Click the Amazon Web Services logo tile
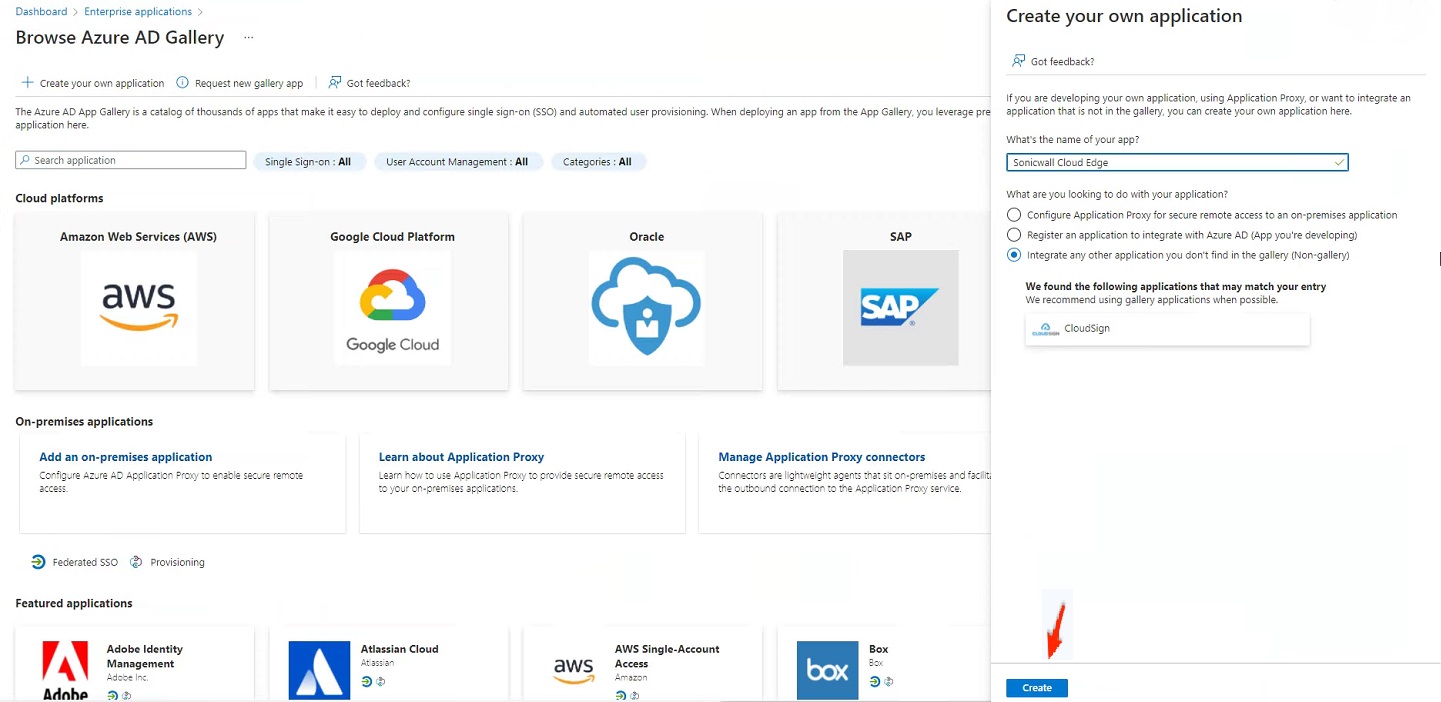This screenshot has width=1441, height=702. [x=139, y=307]
